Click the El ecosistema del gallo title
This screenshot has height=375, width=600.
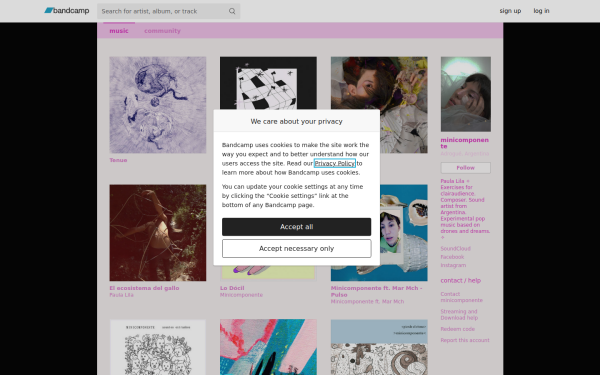tap(144, 288)
